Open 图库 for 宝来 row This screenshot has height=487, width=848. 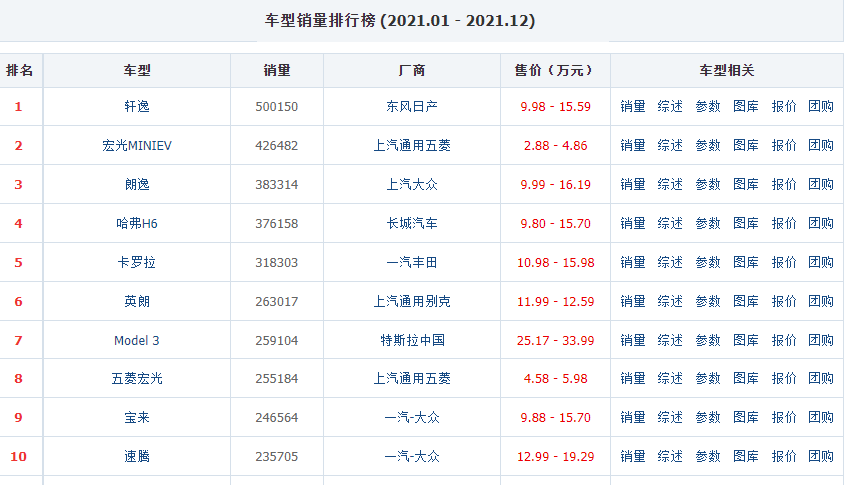[x=746, y=417]
